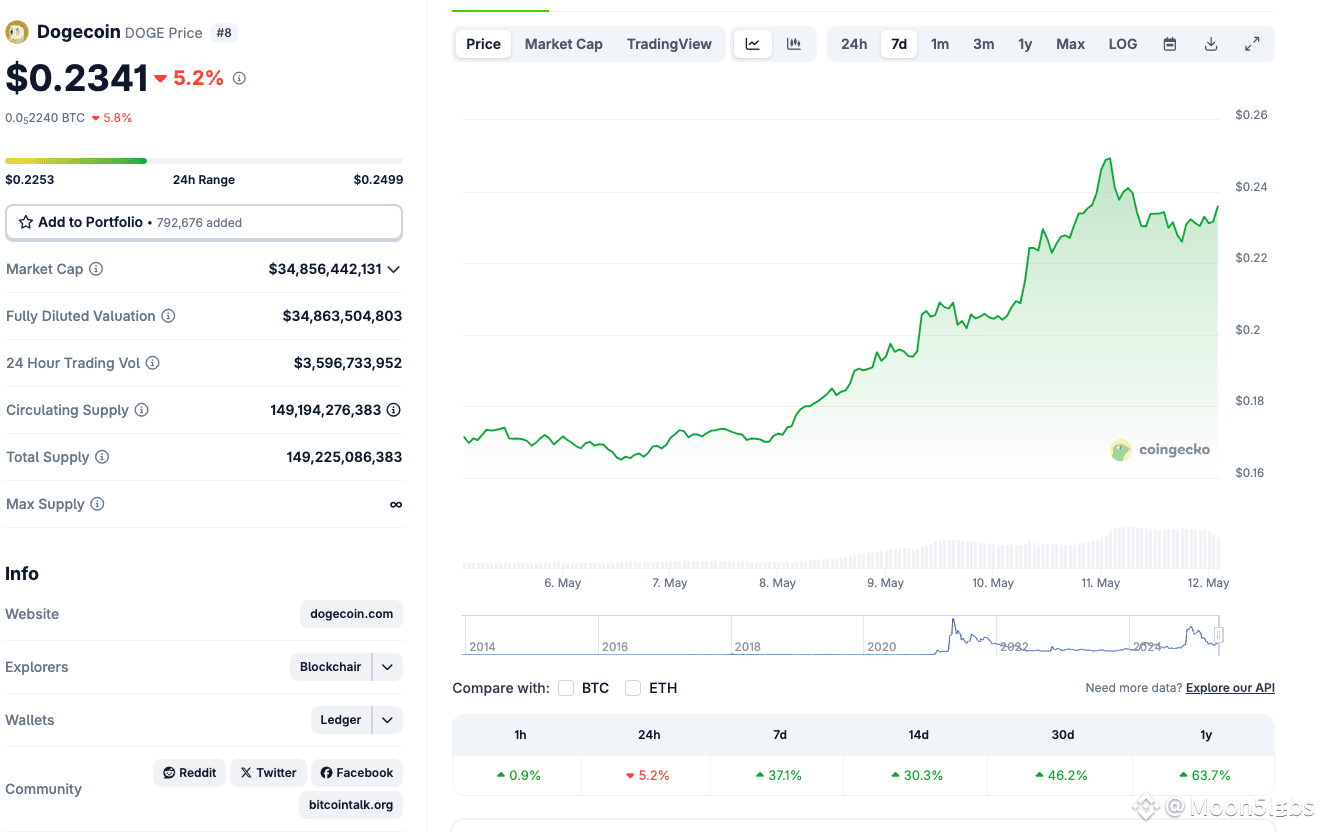Open the calendar date range picker
Viewport: 1322px width, 832px height.
pyautogui.click(x=1170, y=44)
